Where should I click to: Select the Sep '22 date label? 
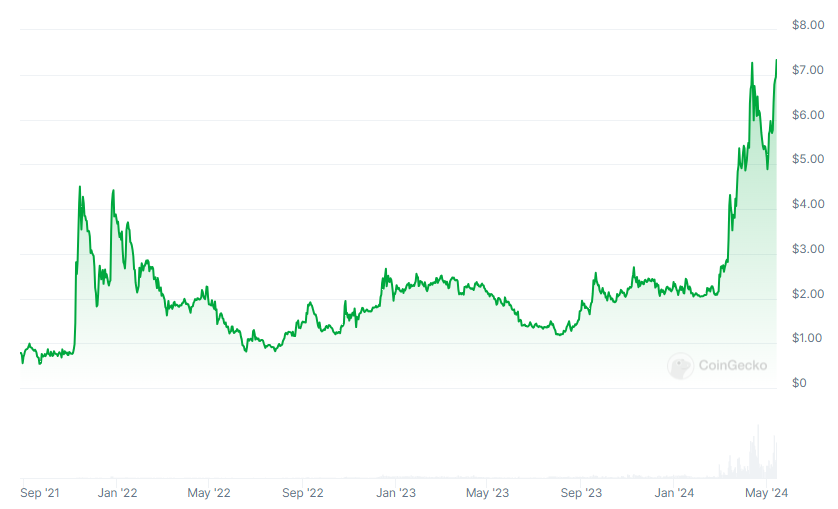303,493
